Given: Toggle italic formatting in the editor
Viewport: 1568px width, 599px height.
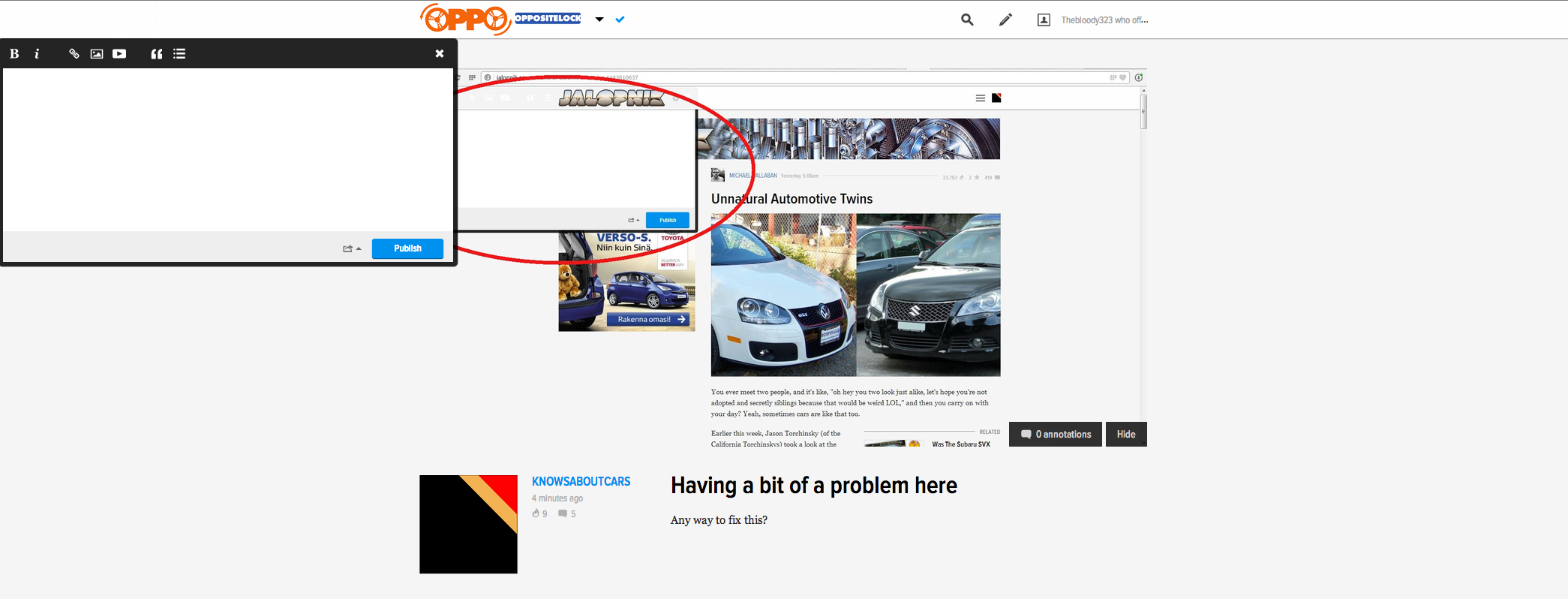Looking at the screenshot, I should pos(37,53).
